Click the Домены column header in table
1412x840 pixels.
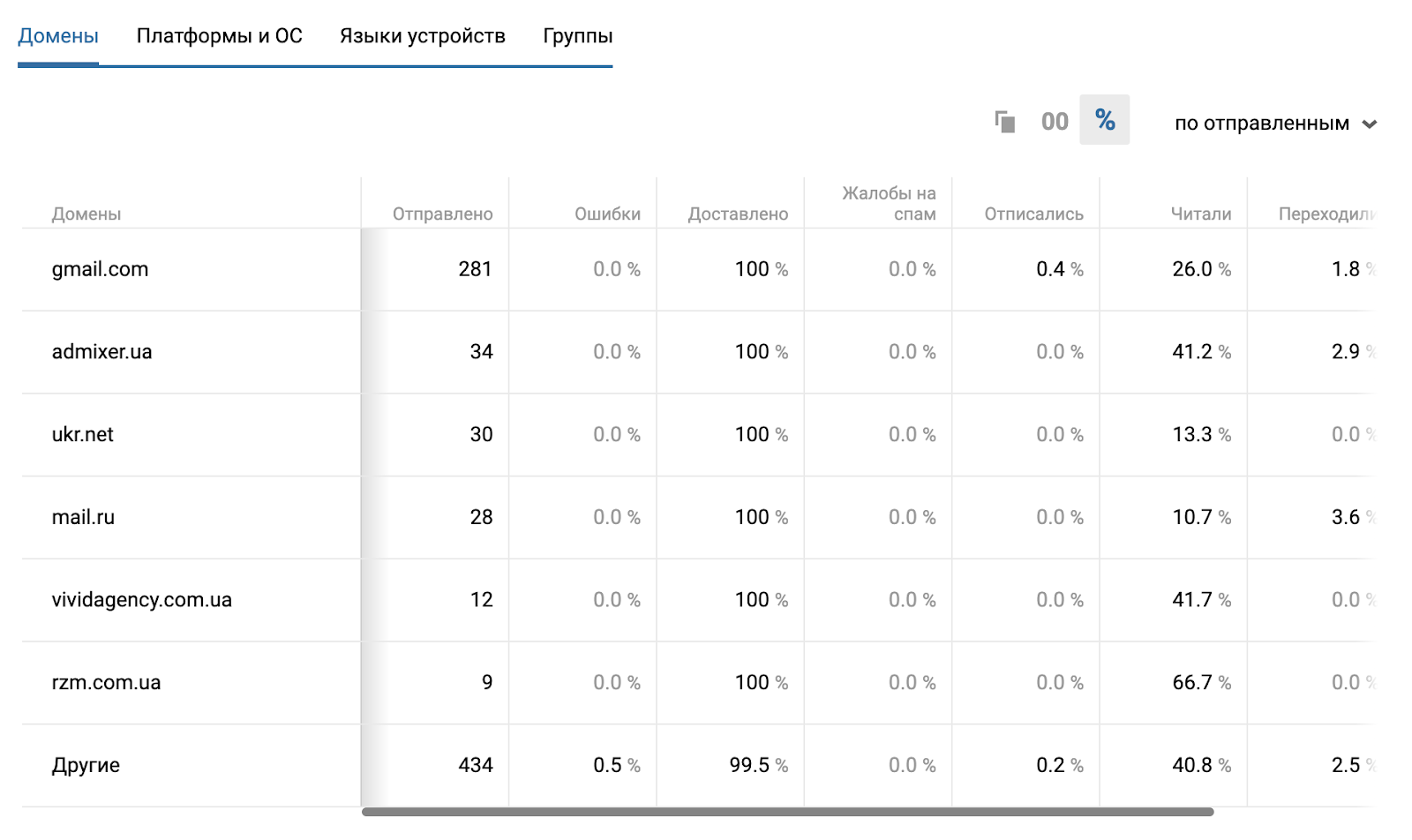click(86, 214)
